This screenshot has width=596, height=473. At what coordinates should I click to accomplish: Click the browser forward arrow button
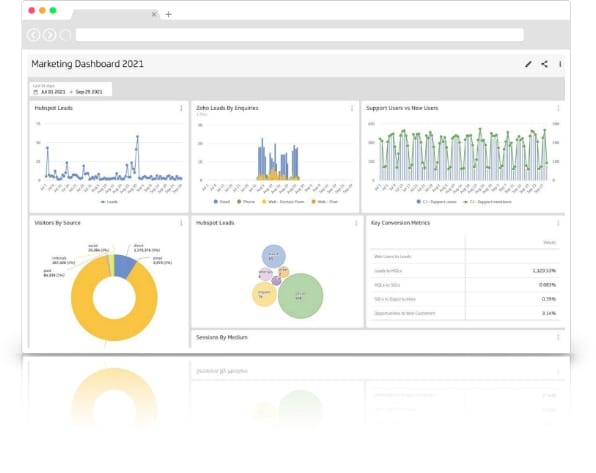(49, 35)
